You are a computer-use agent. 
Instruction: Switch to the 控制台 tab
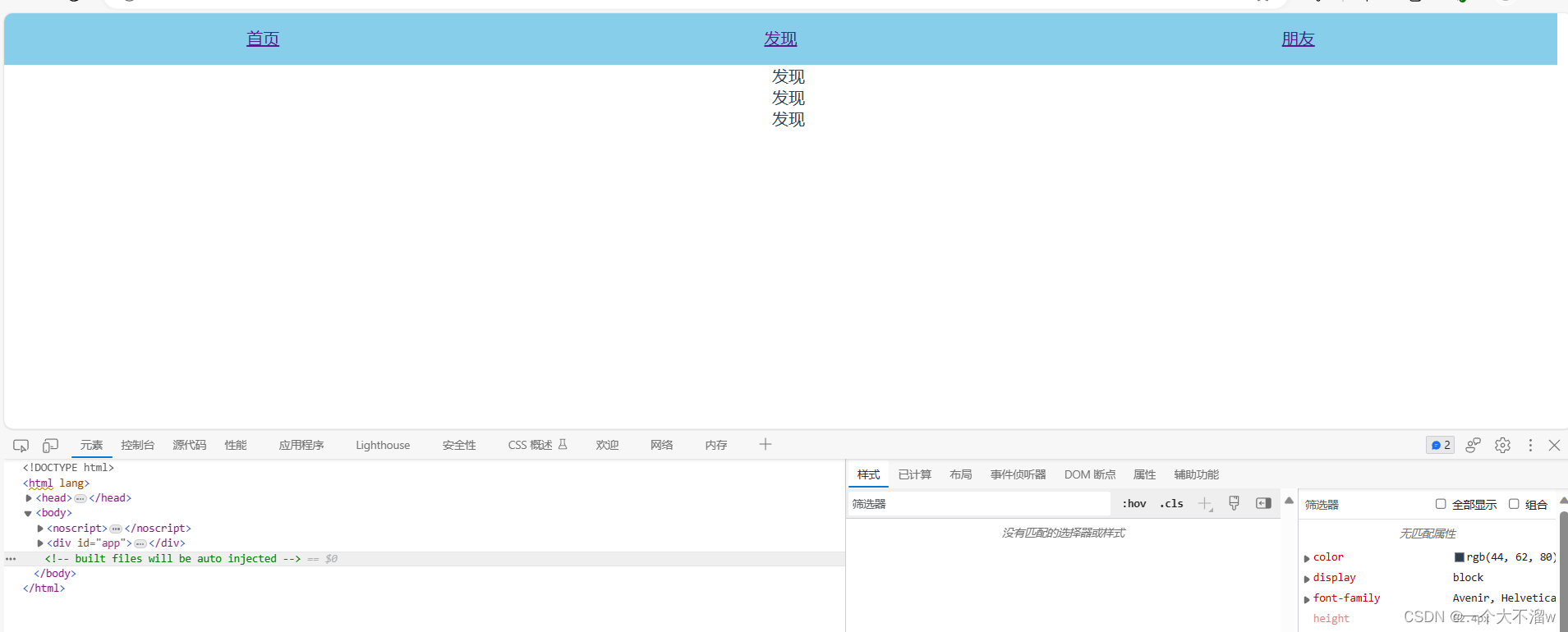point(137,445)
